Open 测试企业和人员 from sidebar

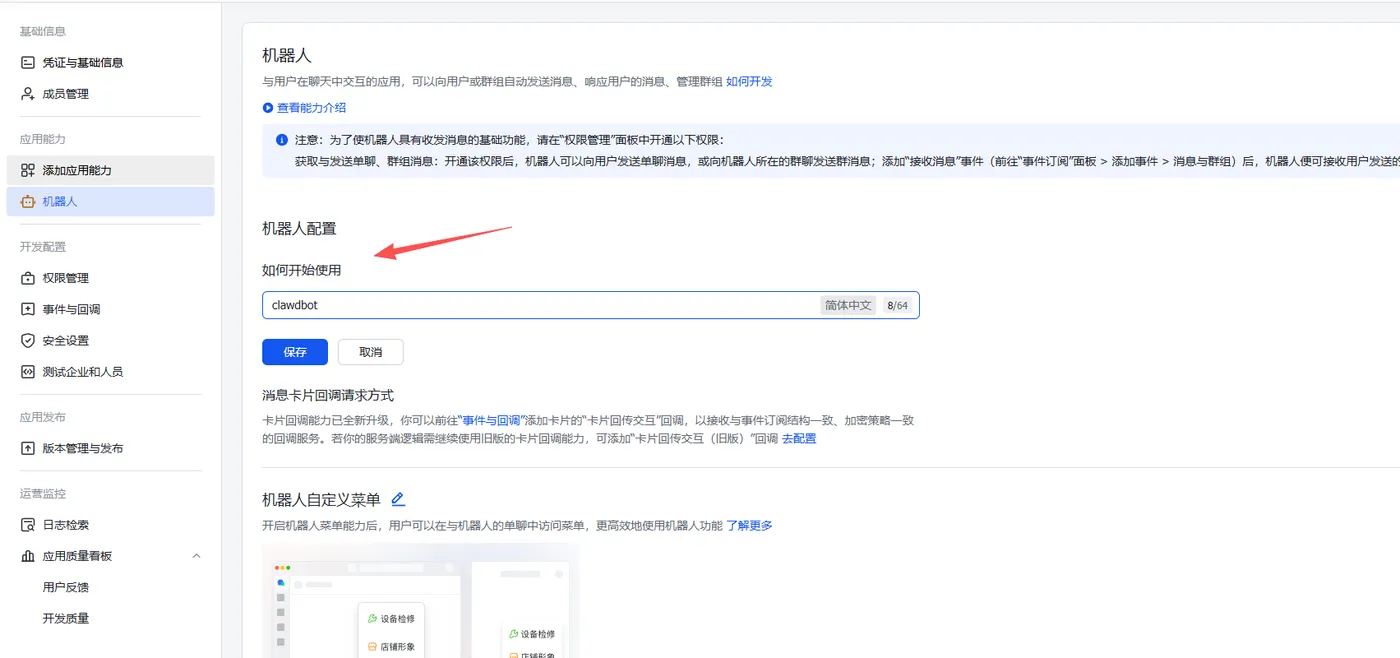click(80, 371)
